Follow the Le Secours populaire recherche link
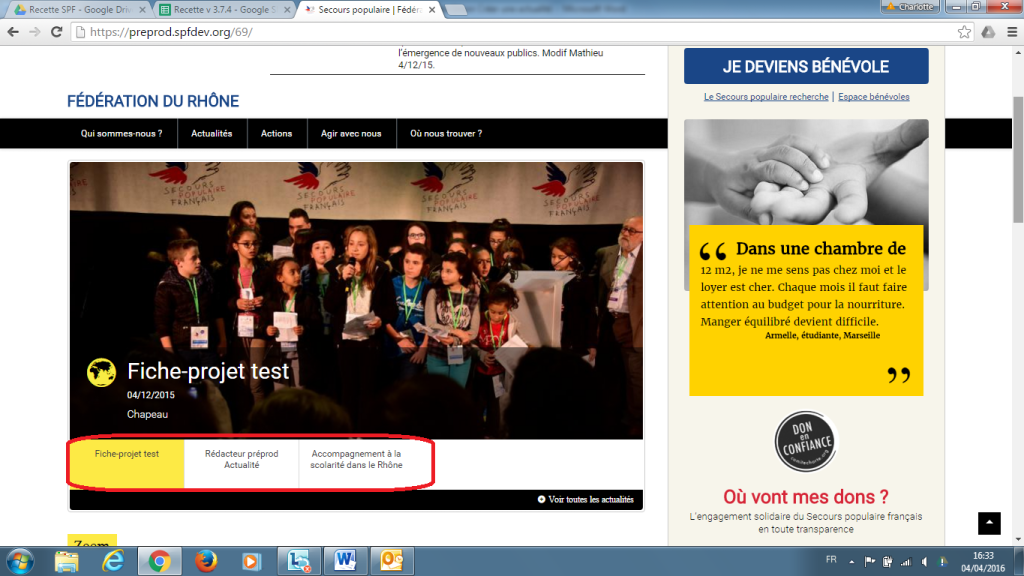This screenshot has width=1024, height=576. coord(766,97)
